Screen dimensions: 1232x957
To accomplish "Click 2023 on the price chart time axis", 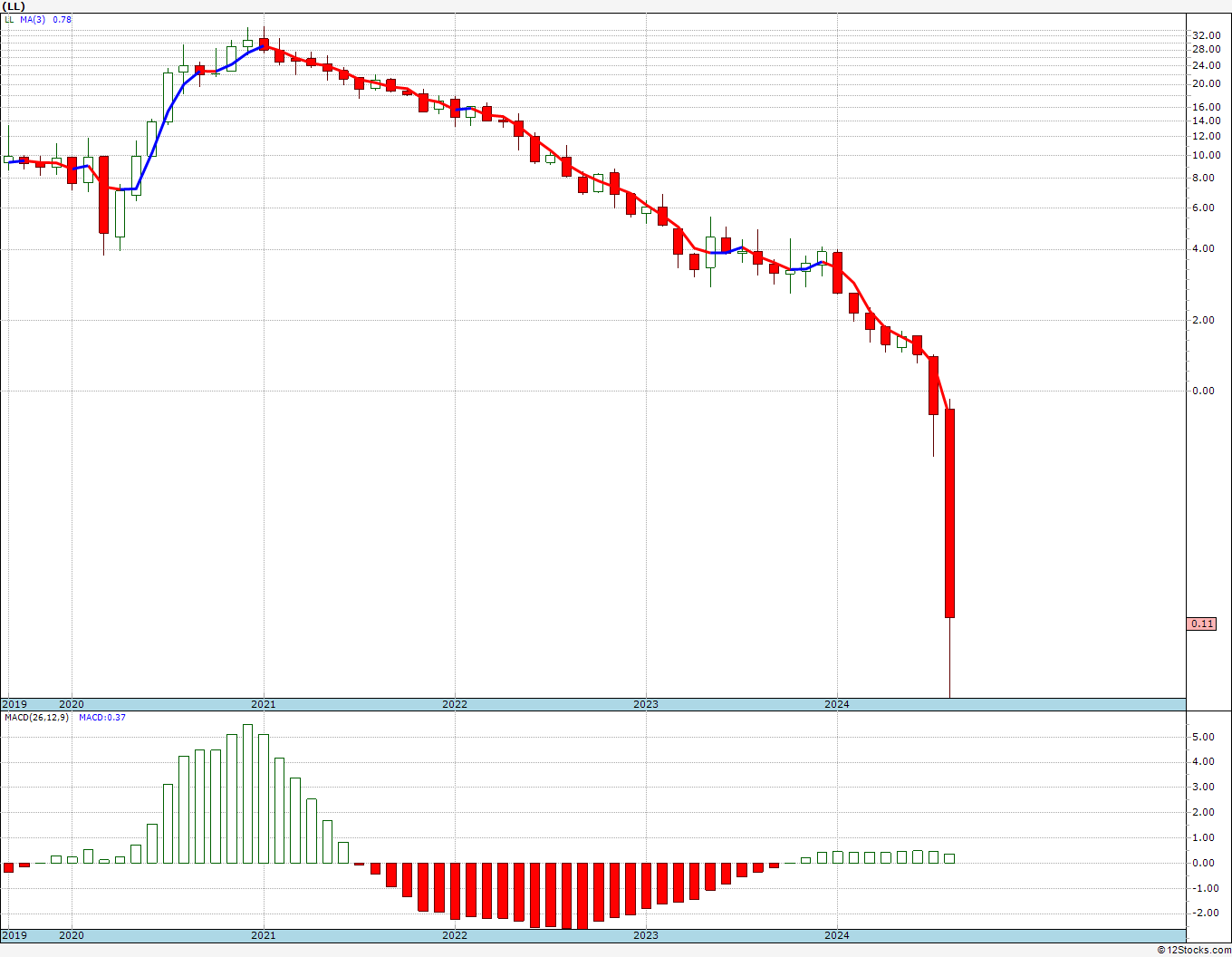I will (x=646, y=704).
